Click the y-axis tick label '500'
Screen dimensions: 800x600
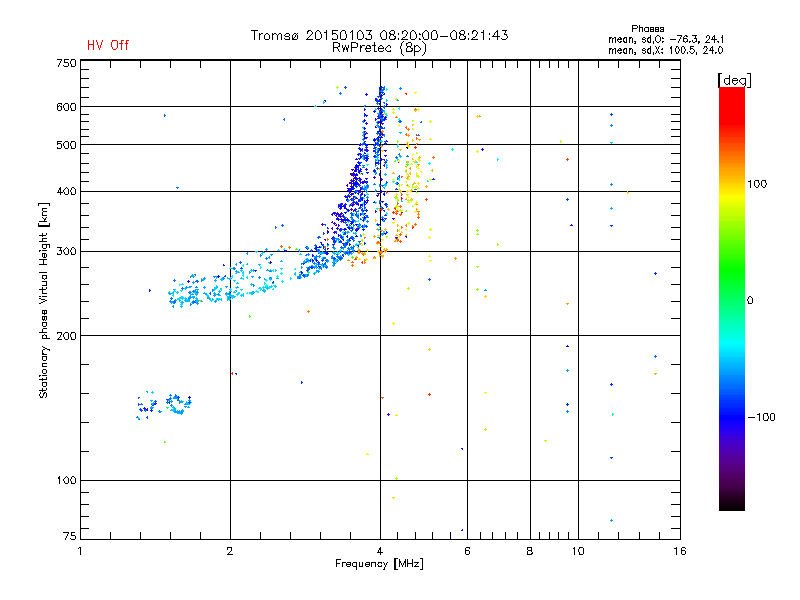click(66, 145)
